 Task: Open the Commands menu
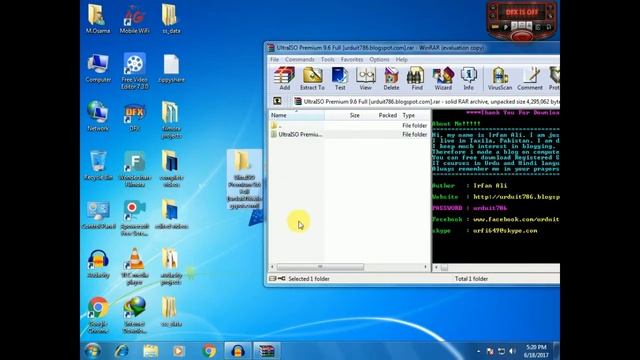pyautogui.click(x=300, y=60)
